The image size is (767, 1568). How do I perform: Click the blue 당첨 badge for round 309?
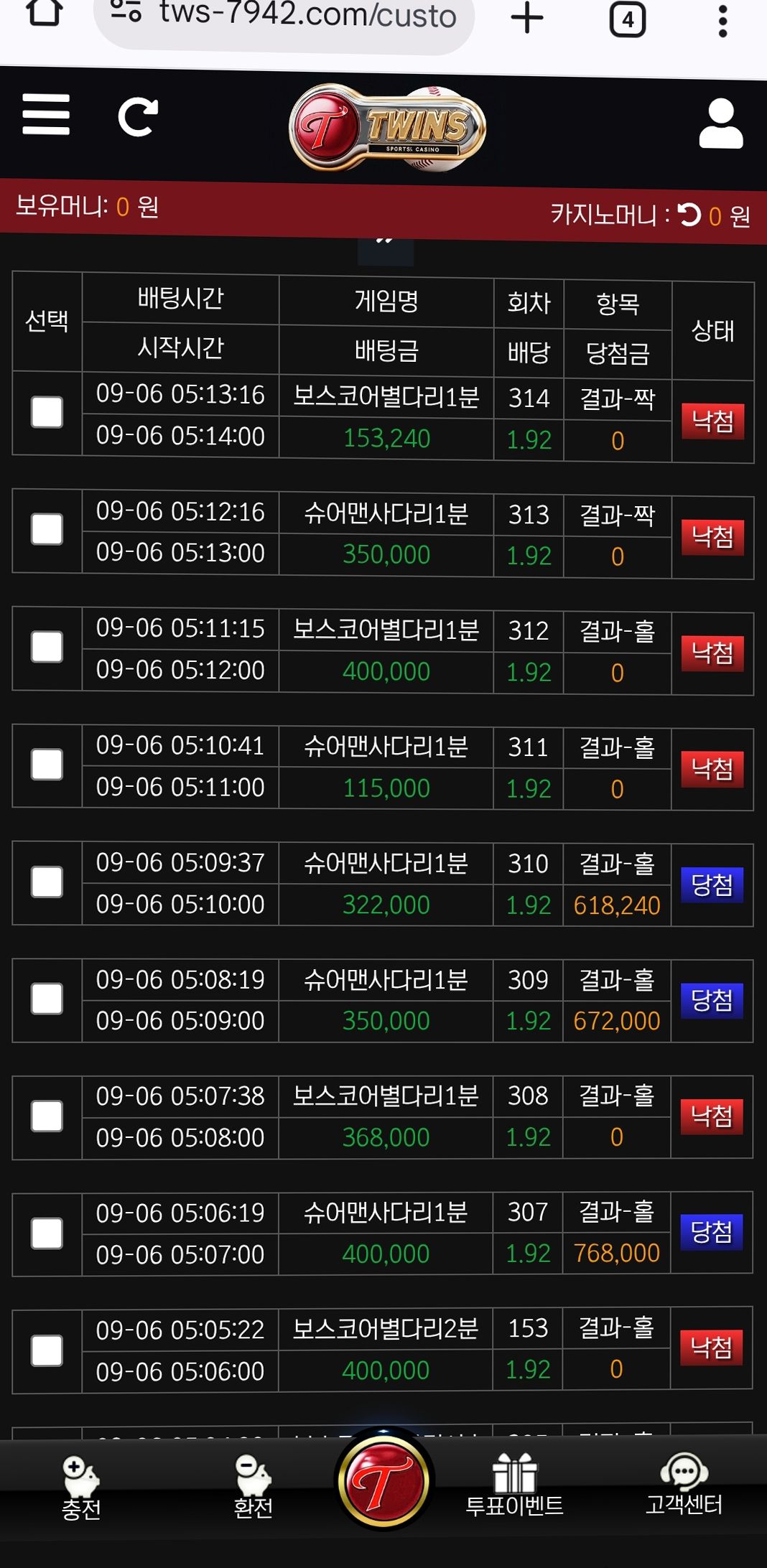point(712,1001)
